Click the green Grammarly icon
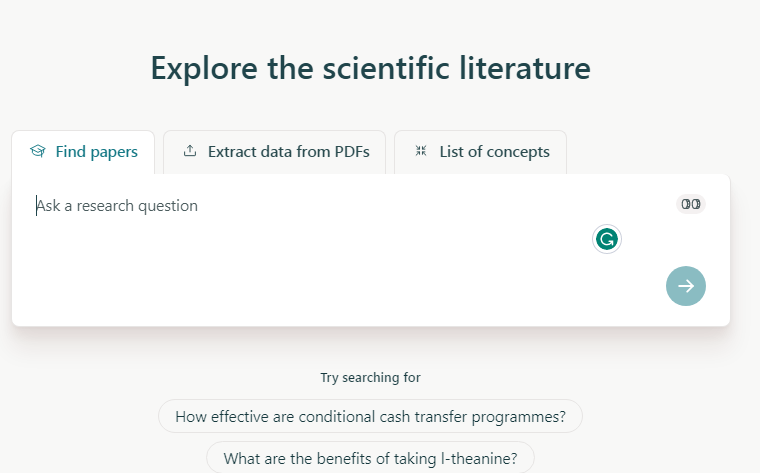Viewport: 760px width, 473px height. tap(606, 239)
